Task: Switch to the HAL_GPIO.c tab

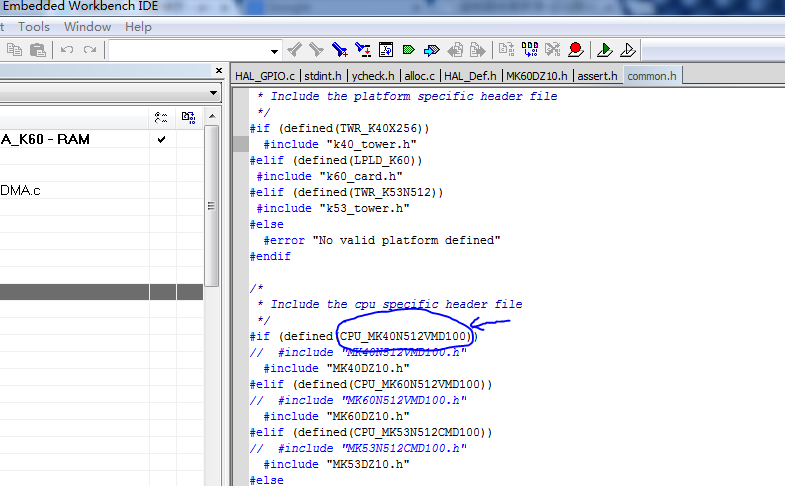Action: [265, 76]
